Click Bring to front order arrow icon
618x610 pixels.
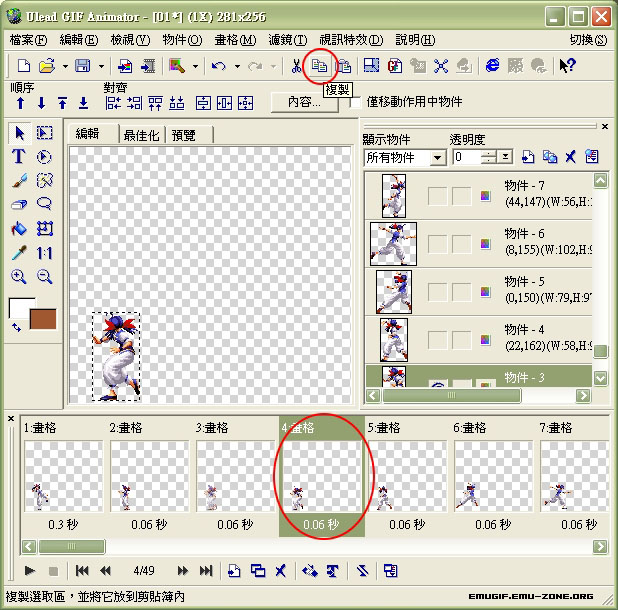62,103
